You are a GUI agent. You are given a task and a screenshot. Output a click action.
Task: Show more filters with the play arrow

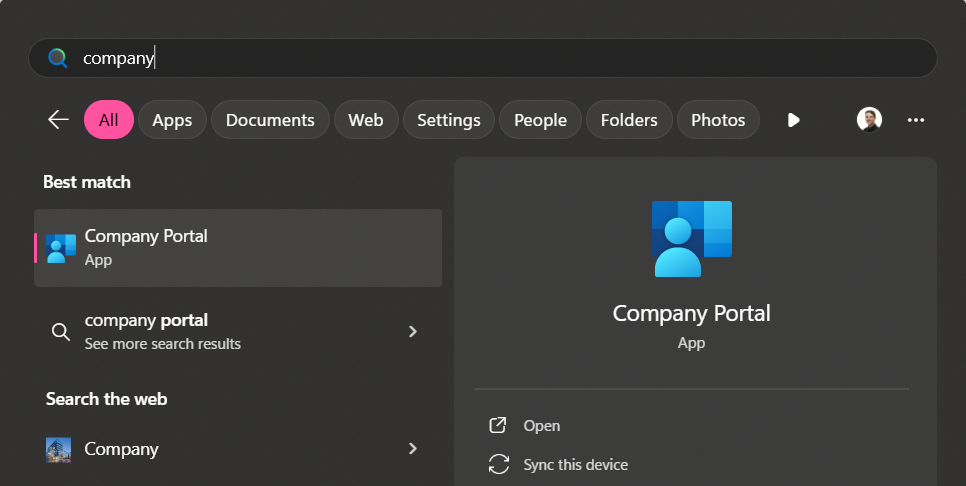(x=794, y=119)
